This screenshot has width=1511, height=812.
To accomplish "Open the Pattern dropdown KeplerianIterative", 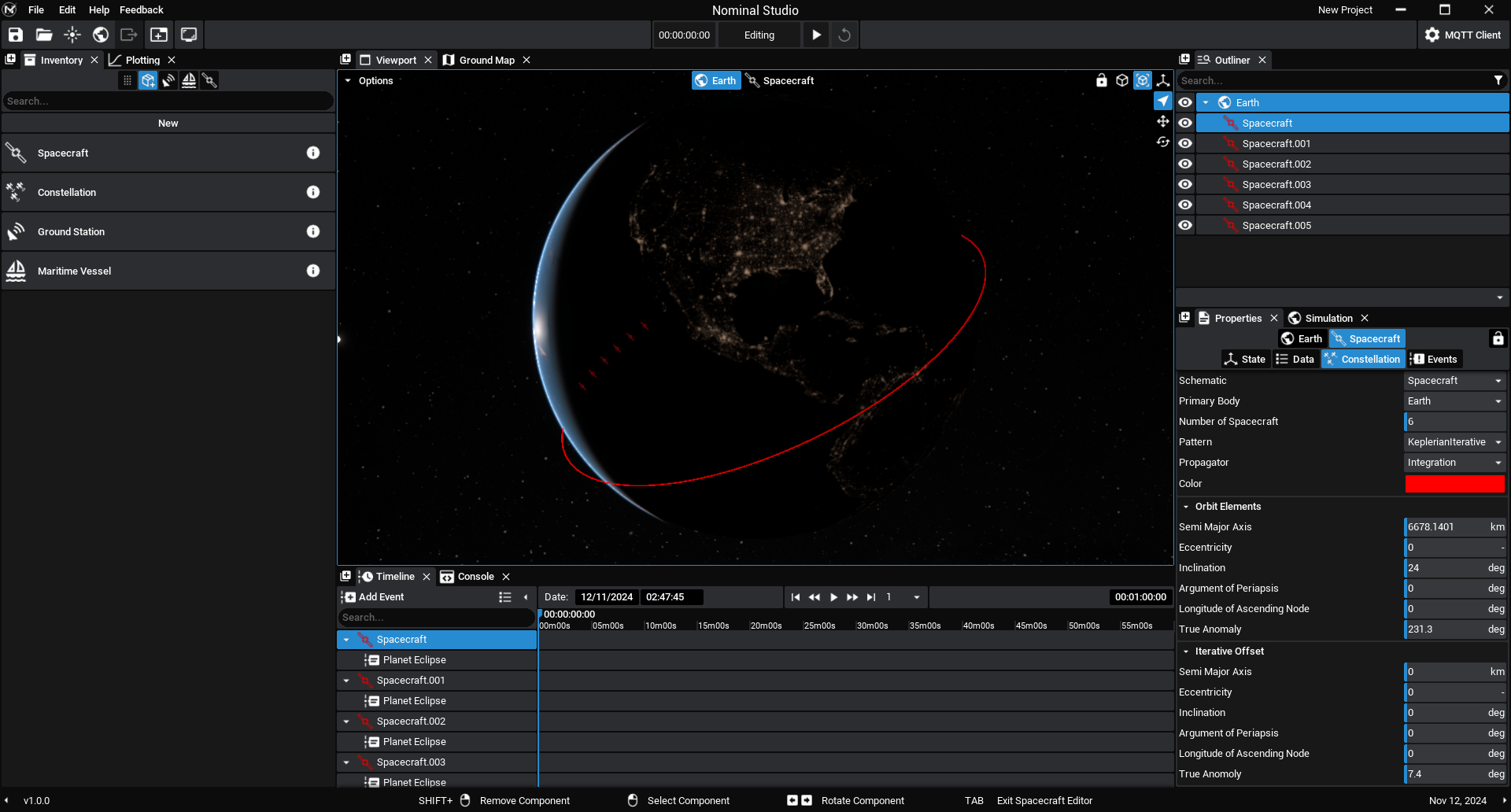I will click(1454, 442).
